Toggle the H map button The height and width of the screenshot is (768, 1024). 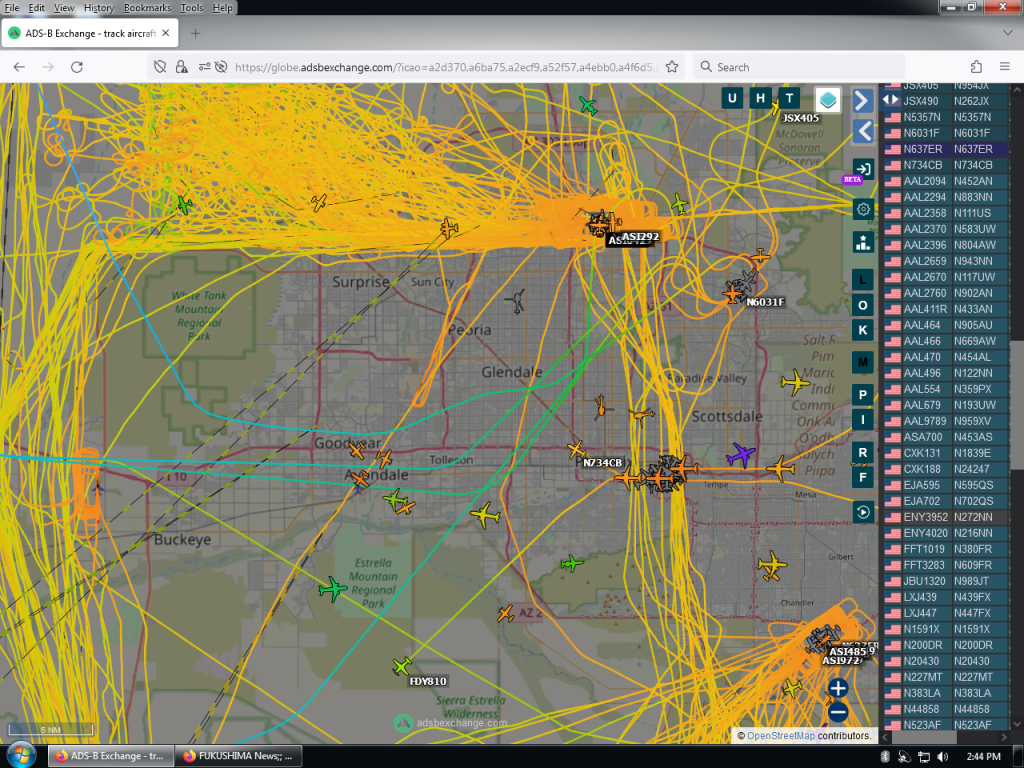click(x=760, y=98)
